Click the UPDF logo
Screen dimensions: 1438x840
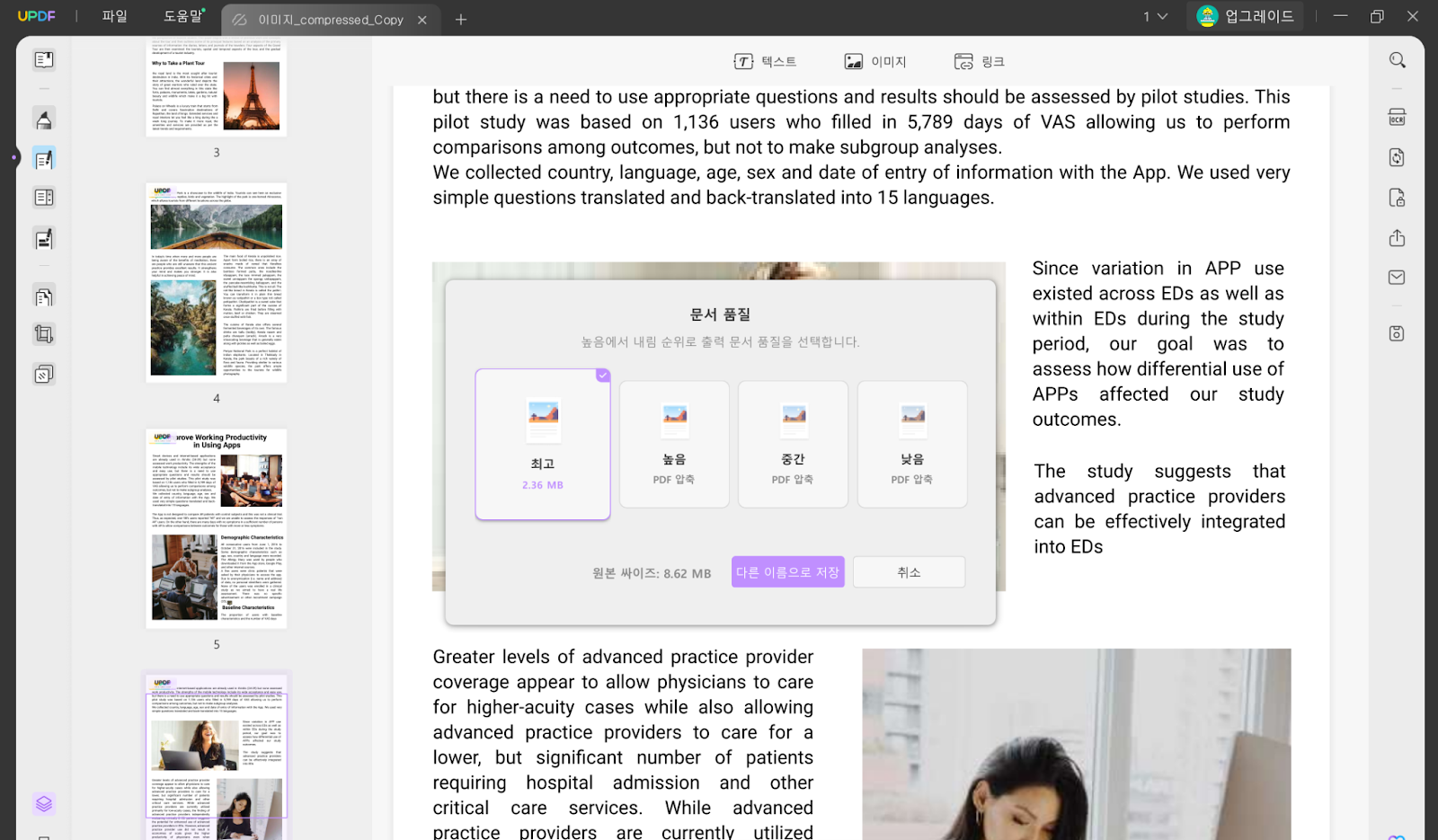tap(37, 16)
